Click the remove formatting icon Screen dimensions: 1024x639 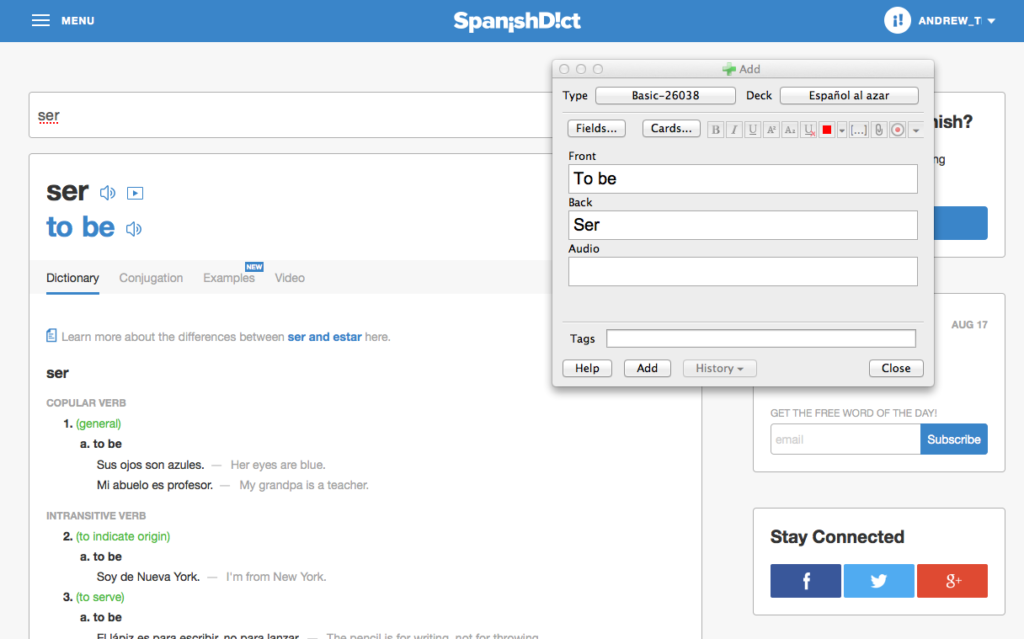[808, 130]
